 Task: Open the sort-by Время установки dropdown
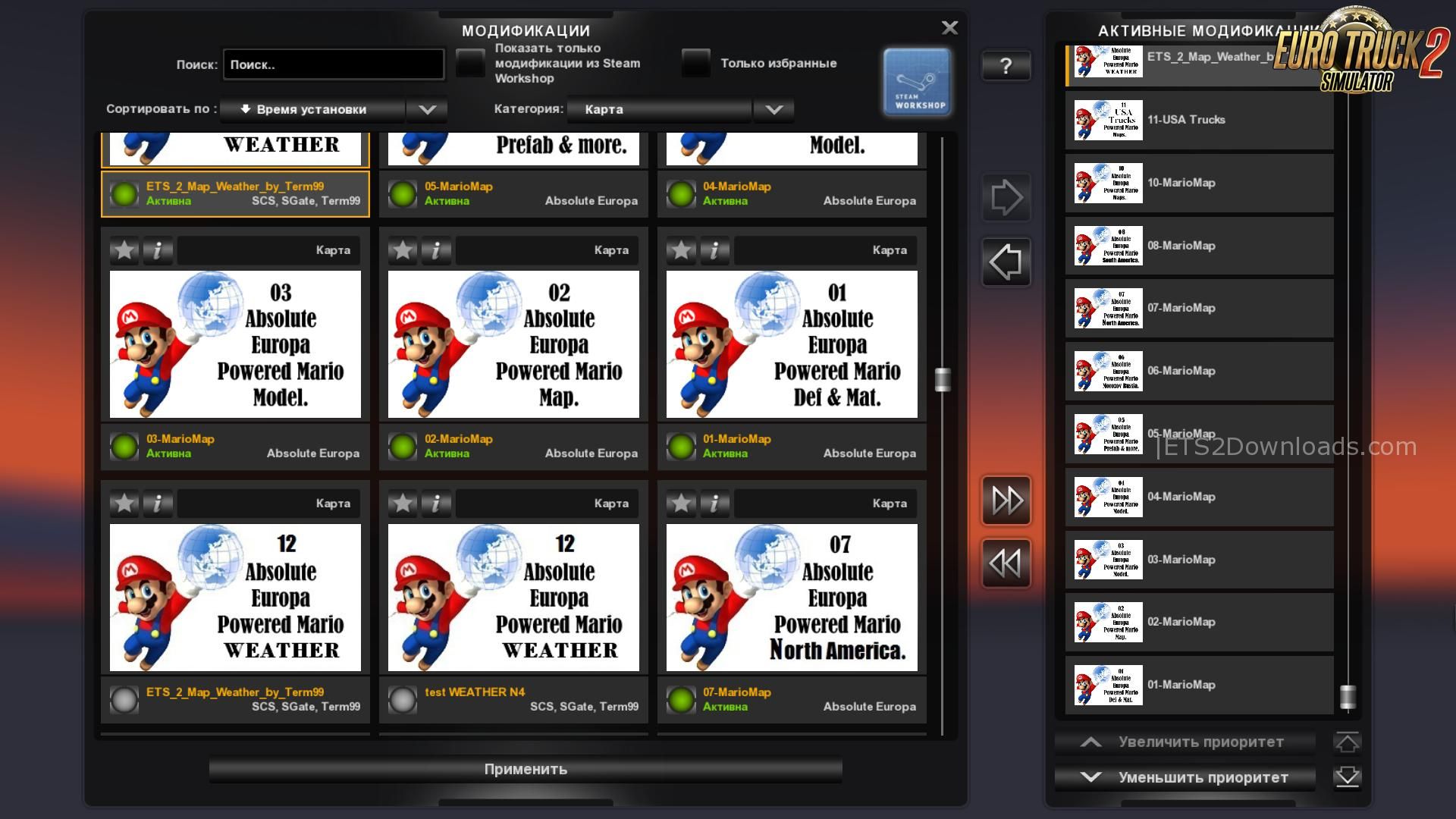coord(312,109)
